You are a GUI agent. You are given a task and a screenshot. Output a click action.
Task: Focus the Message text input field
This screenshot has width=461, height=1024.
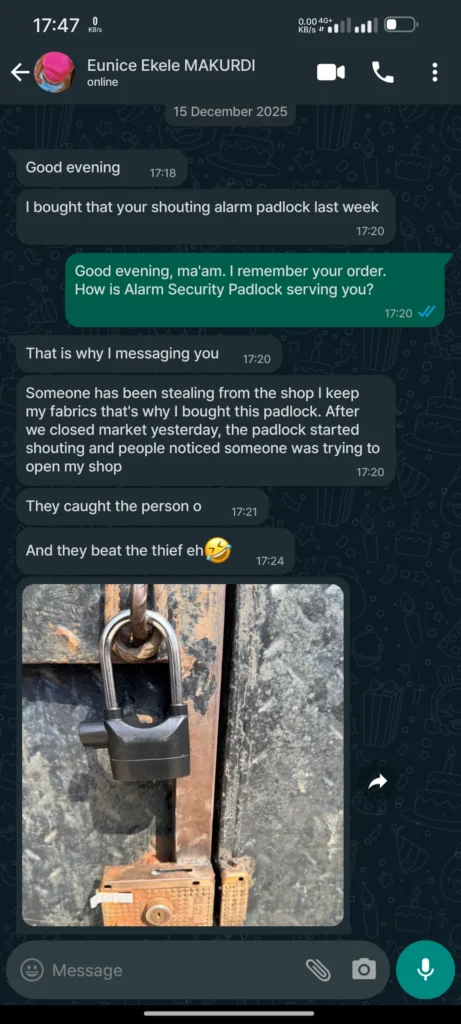pyautogui.click(x=173, y=970)
